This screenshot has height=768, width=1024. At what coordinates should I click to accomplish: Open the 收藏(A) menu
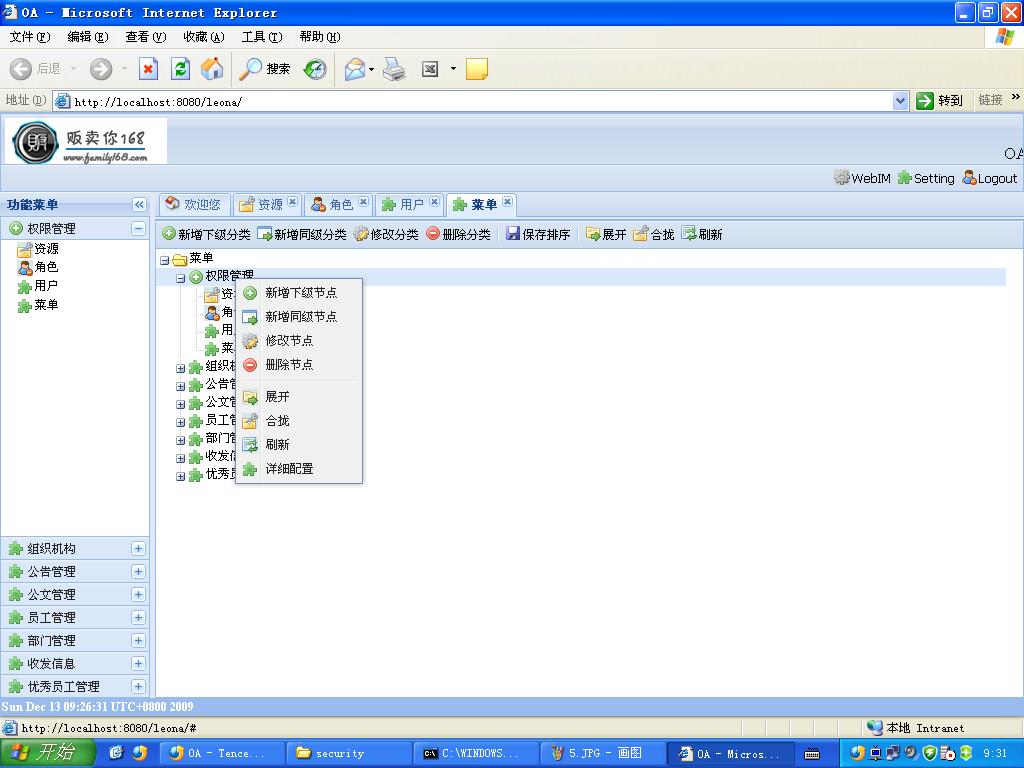tap(204, 37)
